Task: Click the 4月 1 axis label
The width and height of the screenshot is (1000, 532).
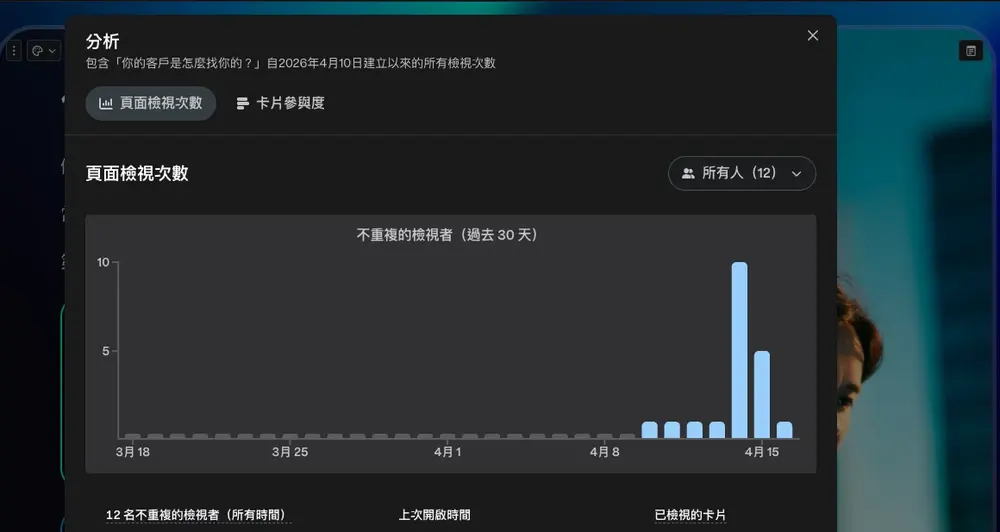Action: pyautogui.click(x=447, y=452)
